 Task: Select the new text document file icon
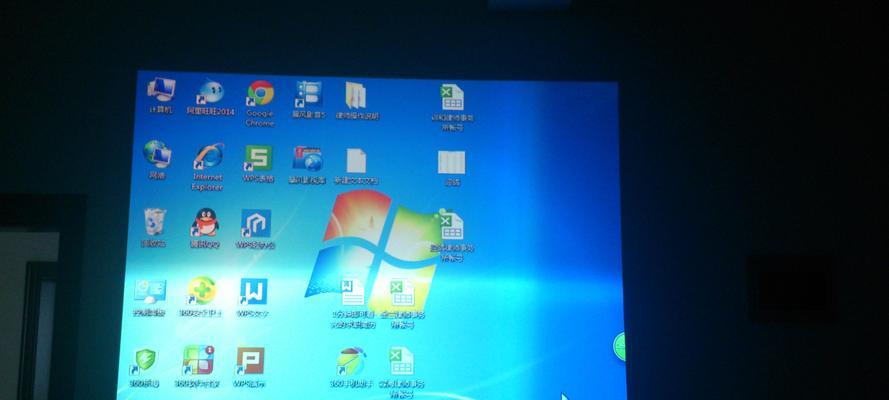pyautogui.click(x=355, y=167)
